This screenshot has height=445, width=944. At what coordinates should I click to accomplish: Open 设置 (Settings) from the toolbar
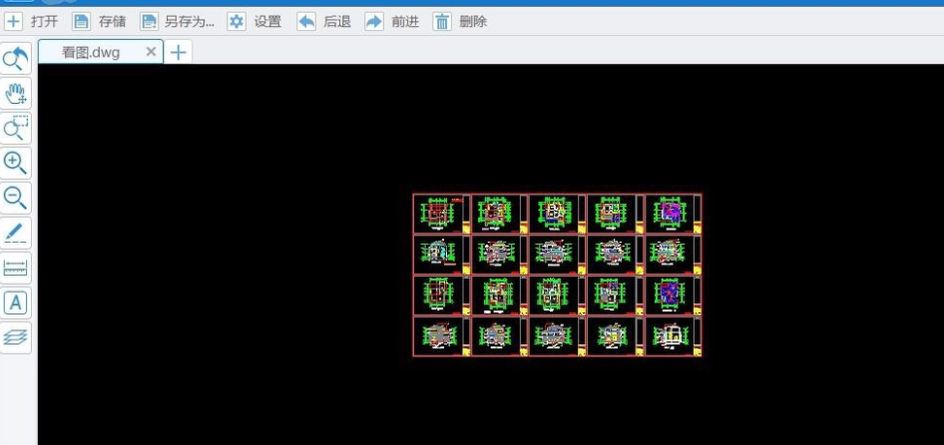pos(254,21)
